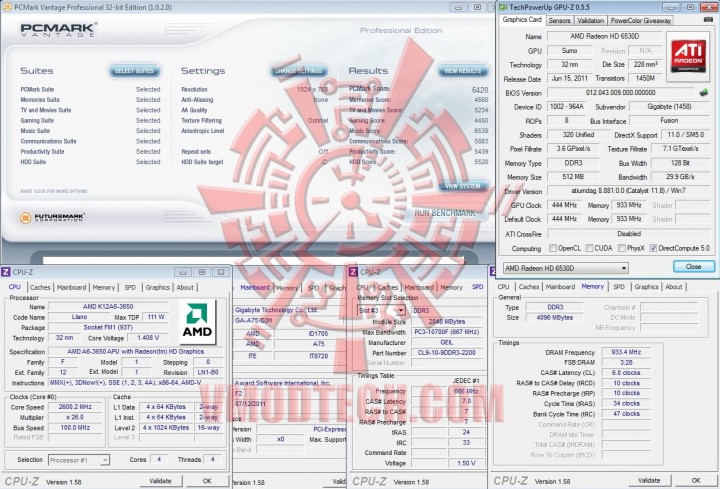Open the Slot #3 memory slot dropdown
This screenshot has height=489, width=720.
[x=382, y=310]
